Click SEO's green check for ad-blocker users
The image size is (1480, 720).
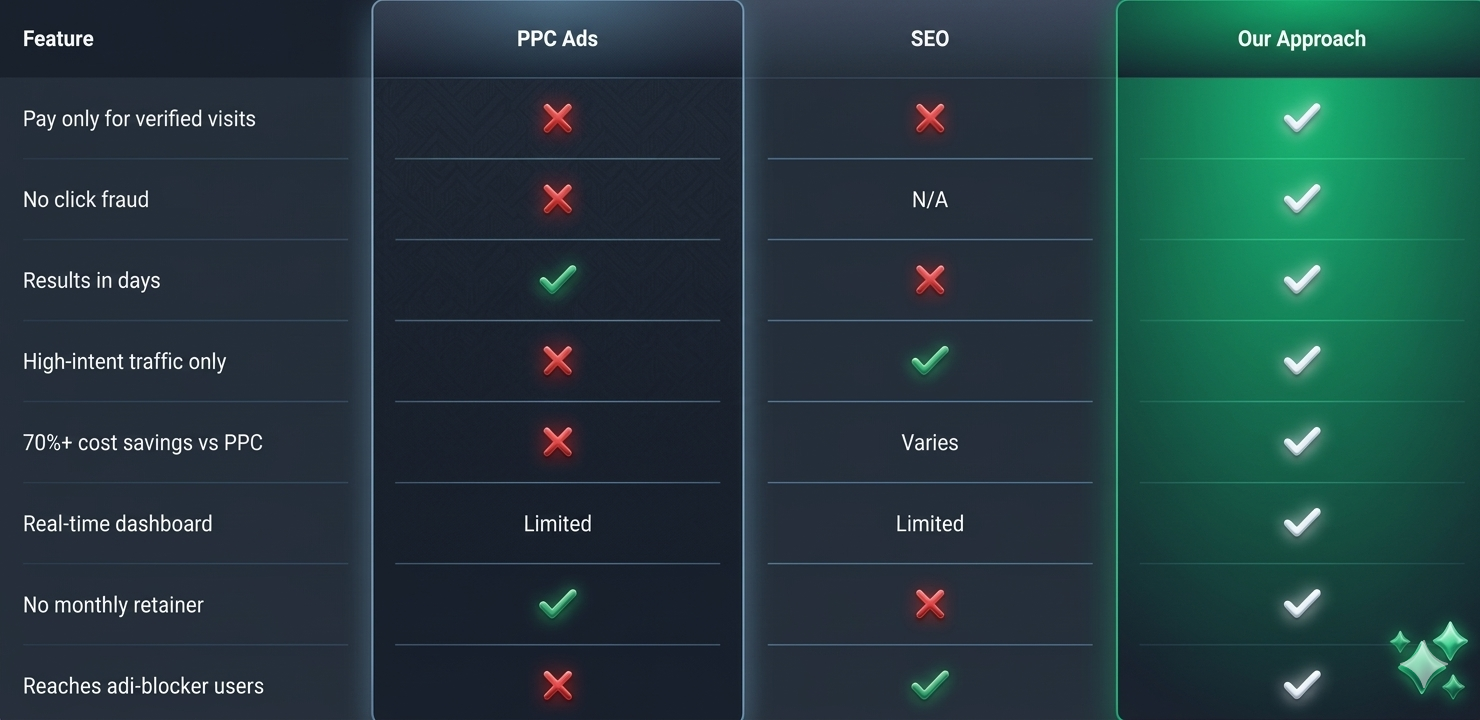click(929, 685)
